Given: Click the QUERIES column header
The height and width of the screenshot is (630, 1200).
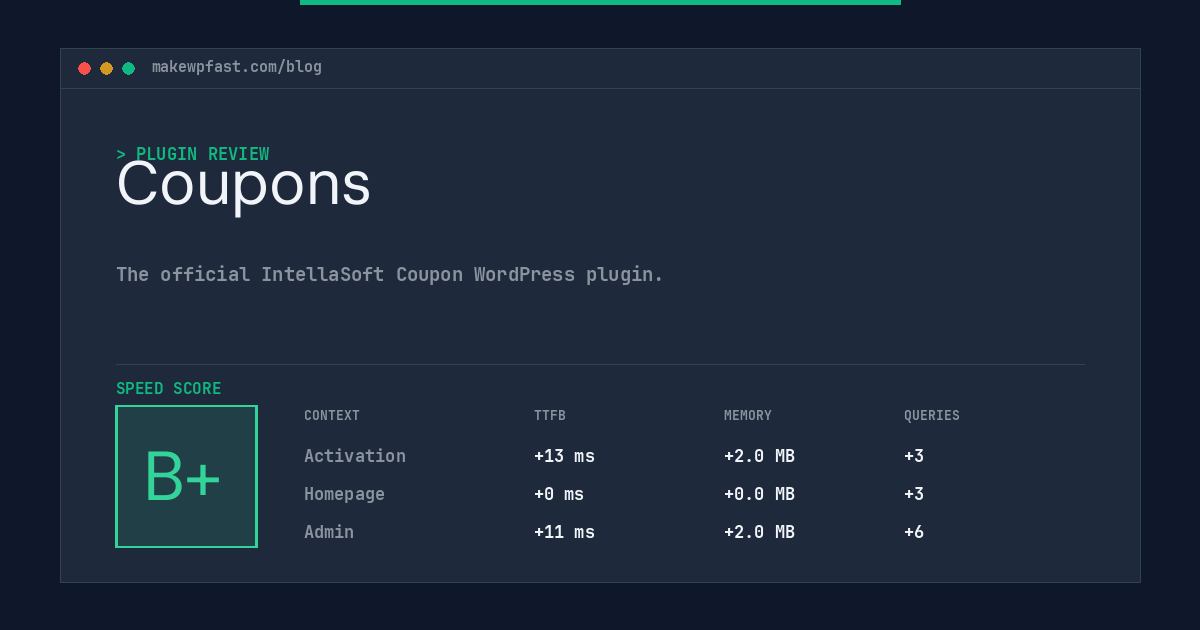Looking at the screenshot, I should point(932,416).
